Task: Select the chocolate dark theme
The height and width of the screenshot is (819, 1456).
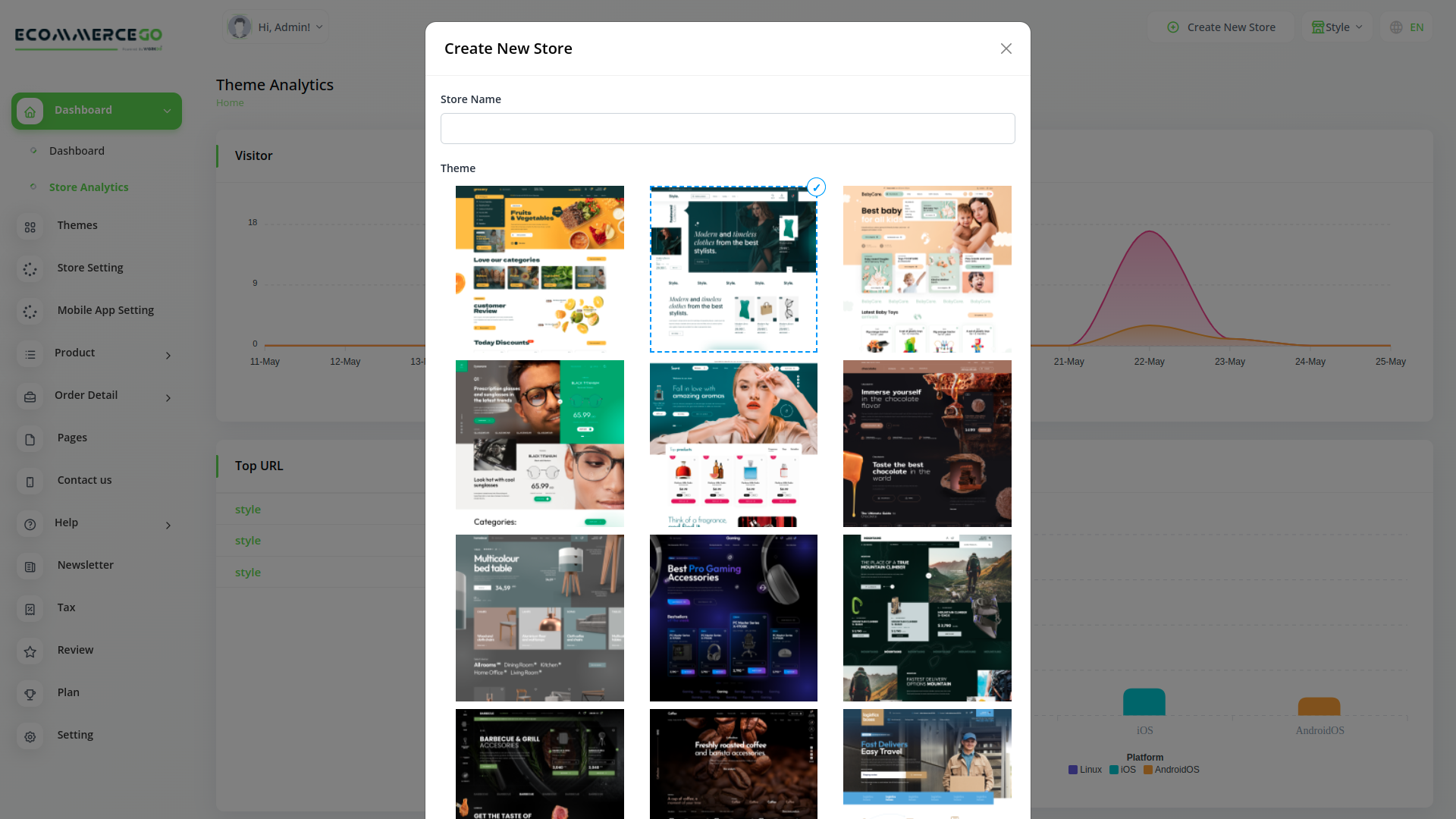Action: 927,443
